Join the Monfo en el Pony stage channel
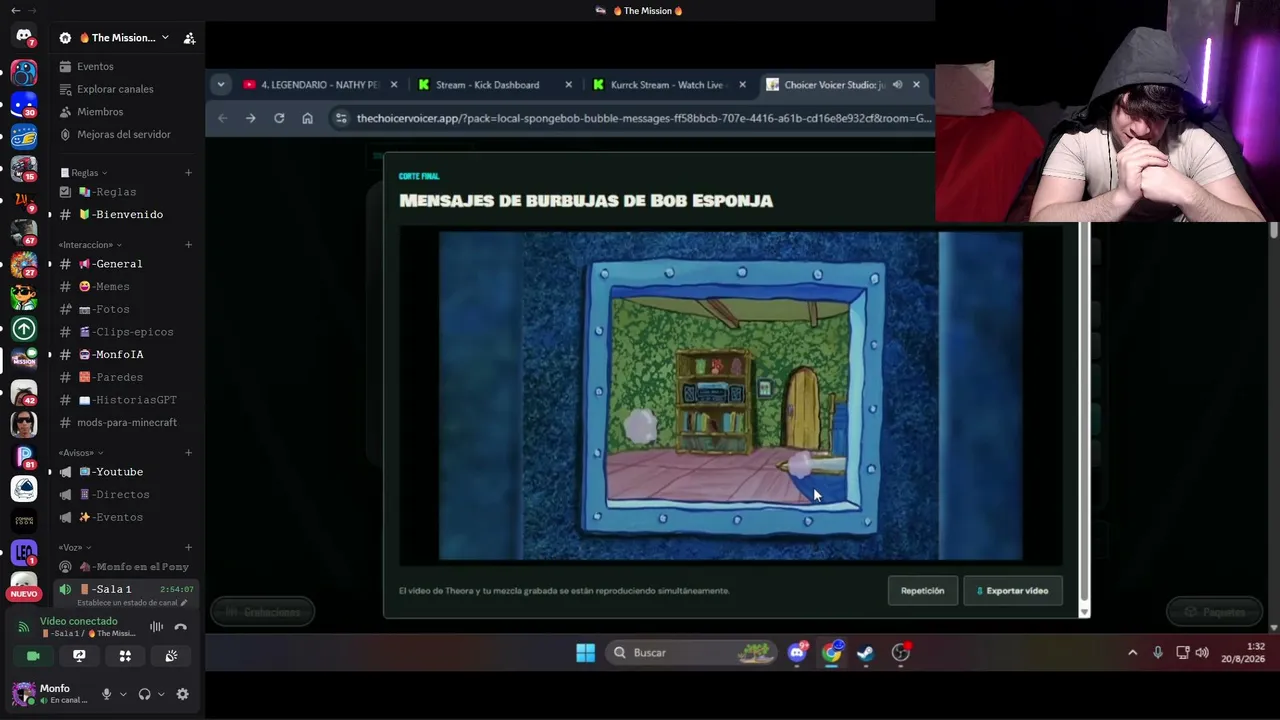 (126, 567)
